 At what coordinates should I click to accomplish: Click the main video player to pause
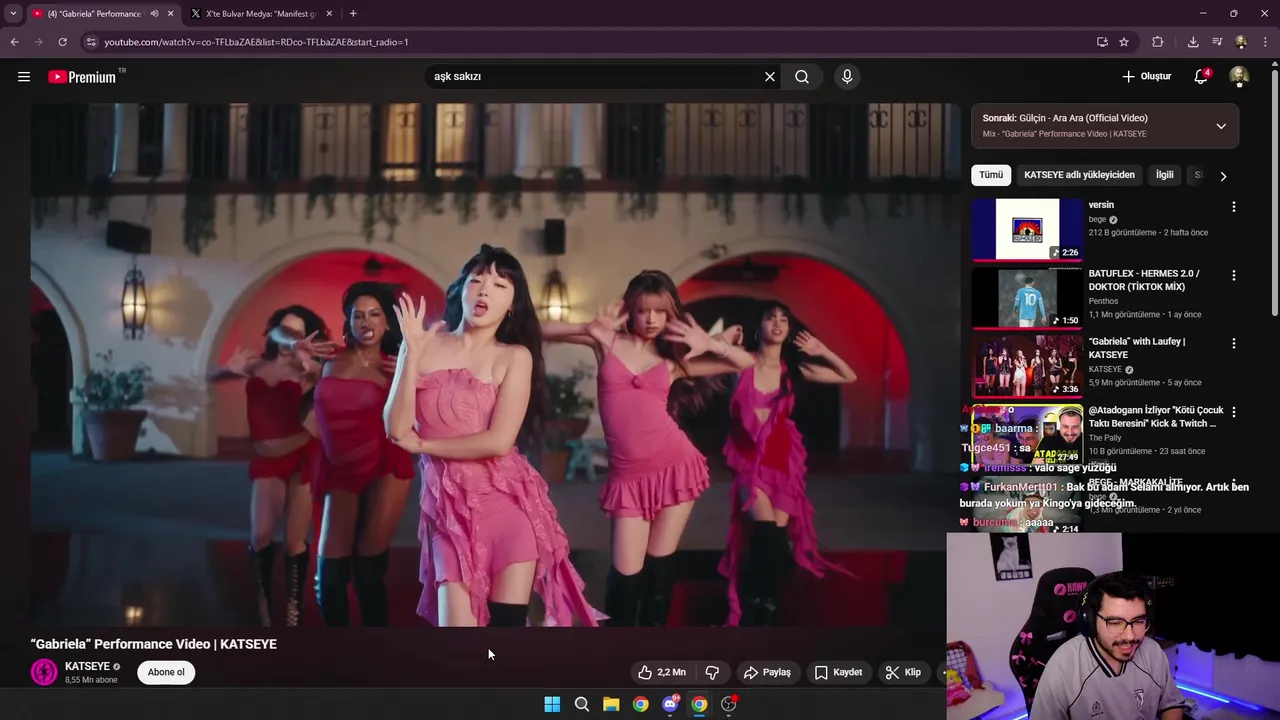click(x=495, y=365)
